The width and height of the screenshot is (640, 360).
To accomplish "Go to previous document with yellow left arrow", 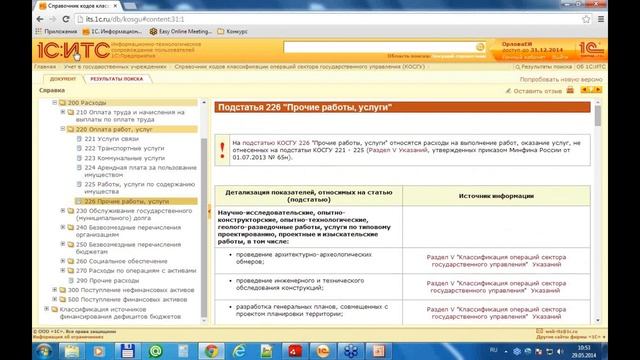I will coord(584,90).
